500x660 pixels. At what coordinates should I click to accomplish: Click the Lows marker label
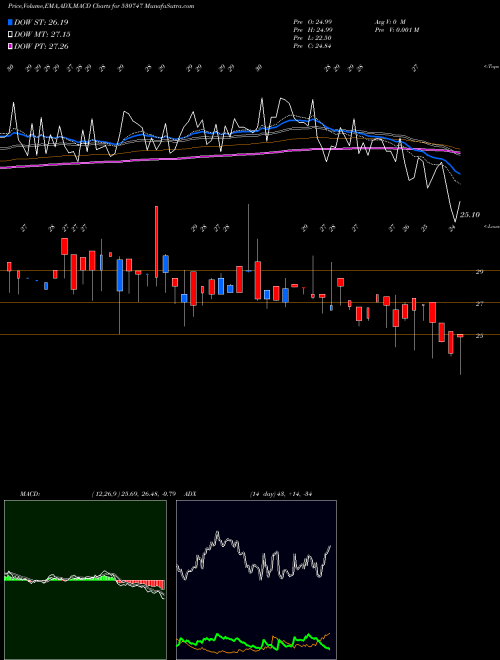(x=492, y=227)
